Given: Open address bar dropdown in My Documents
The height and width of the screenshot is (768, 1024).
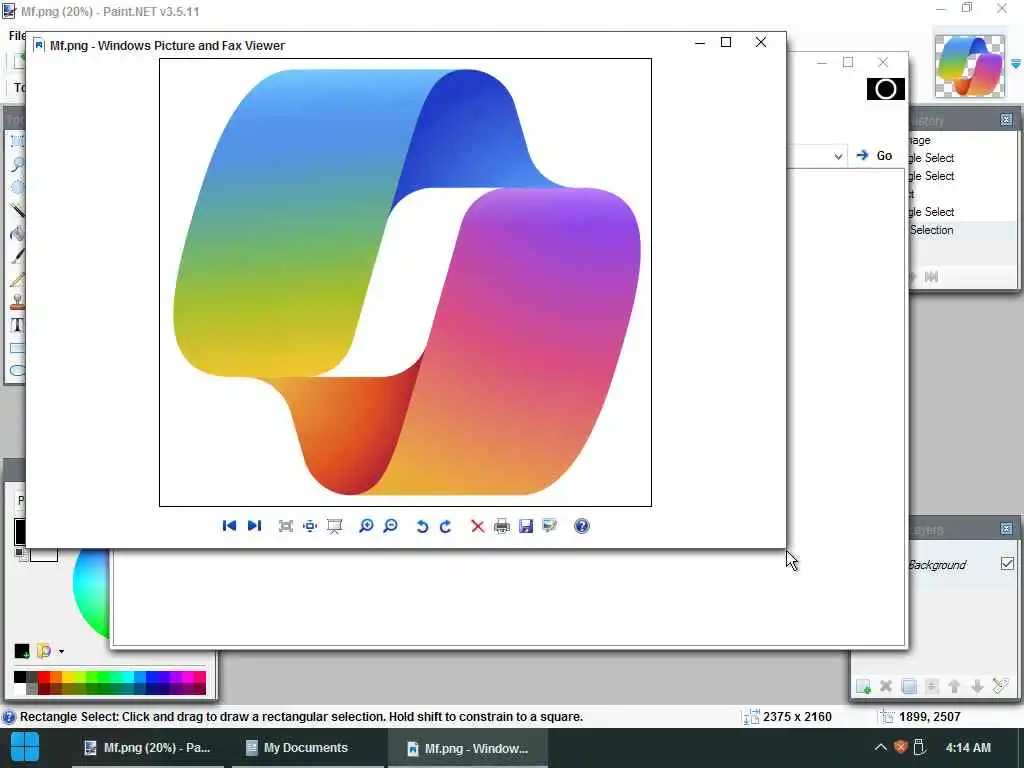Looking at the screenshot, I should pos(838,156).
